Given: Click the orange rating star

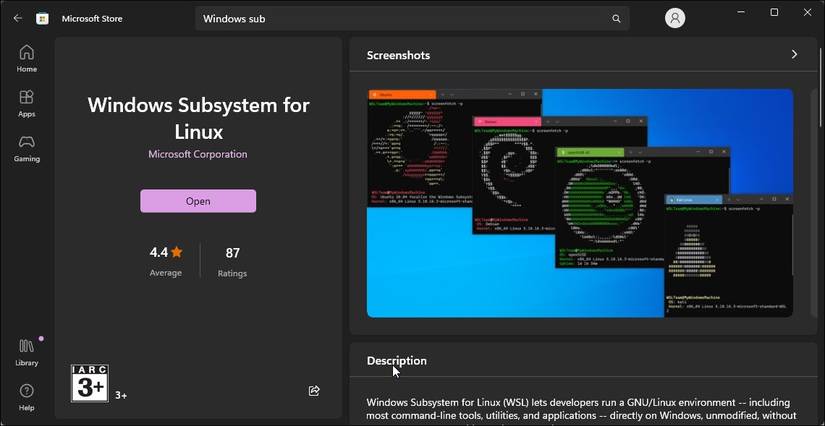Looking at the screenshot, I should [x=177, y=252].
